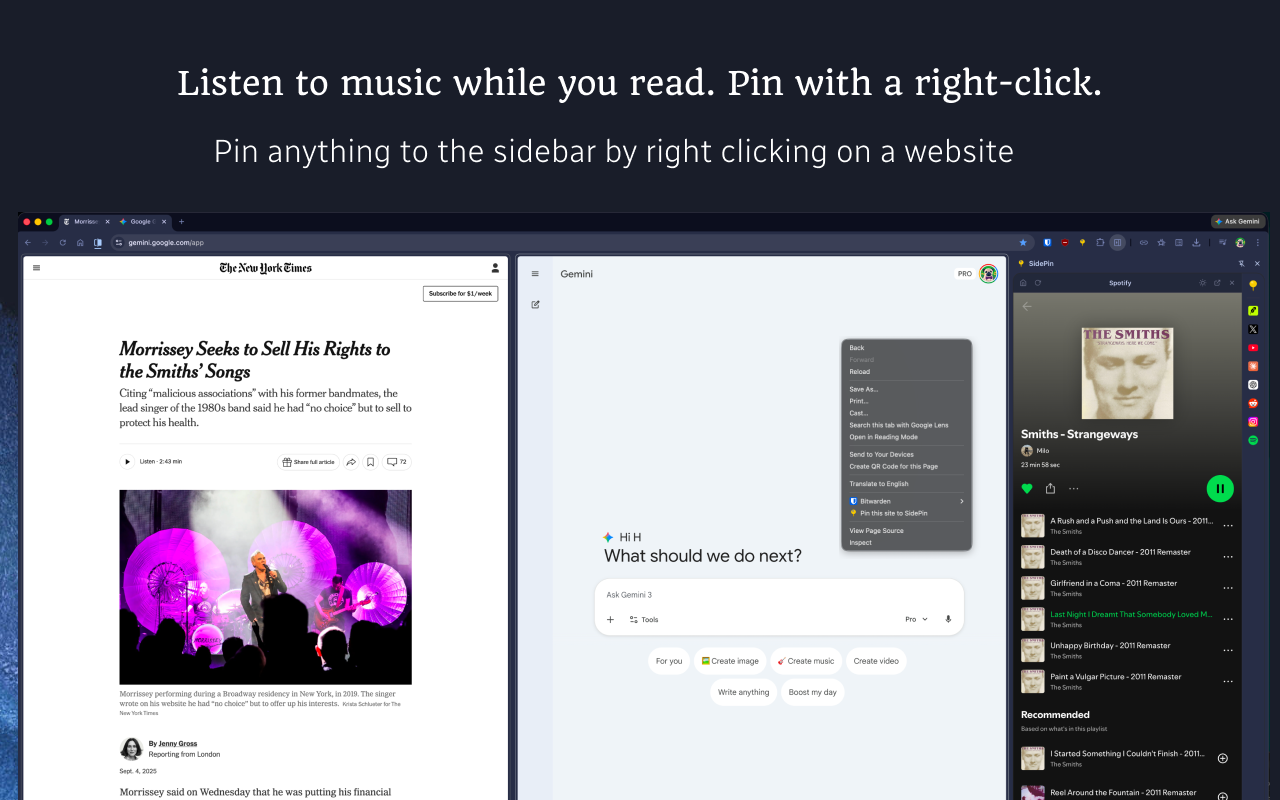Image resolution: width=1280 pixels, height=800 pixels.
Task: Click the Strangeways album cover art
Action: (x=1127, y=373)
